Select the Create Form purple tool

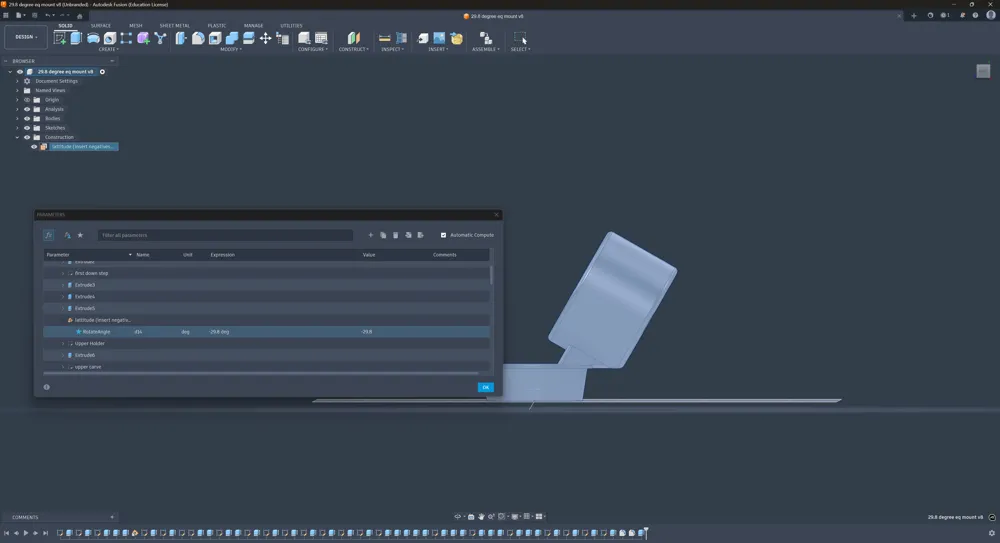(143, 38)
